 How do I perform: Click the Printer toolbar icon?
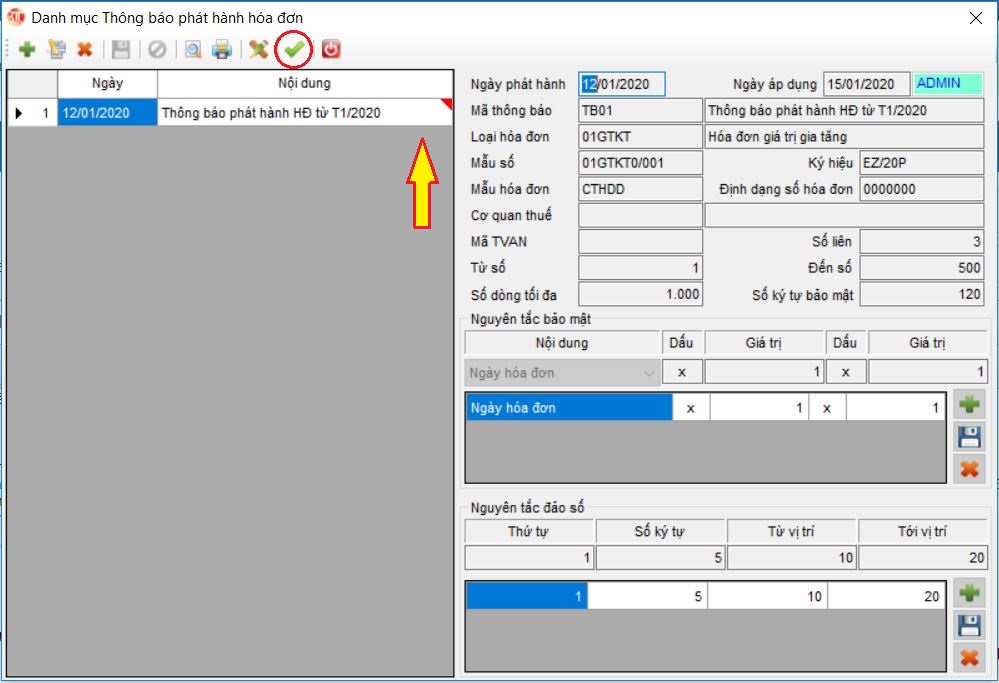click(222, 49)
